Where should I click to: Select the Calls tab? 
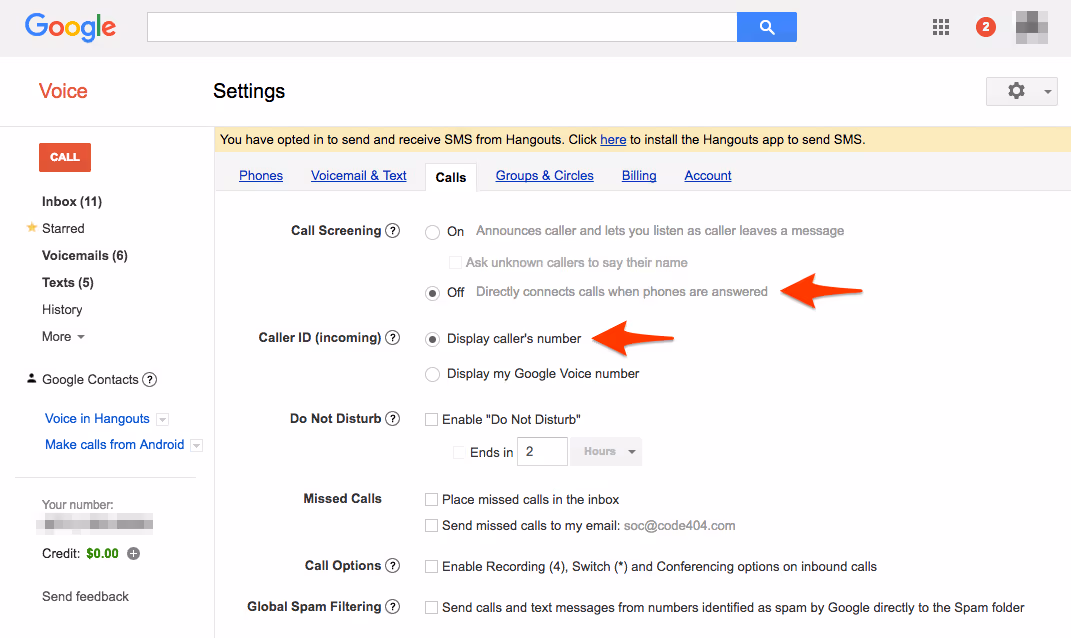point(451,178)
